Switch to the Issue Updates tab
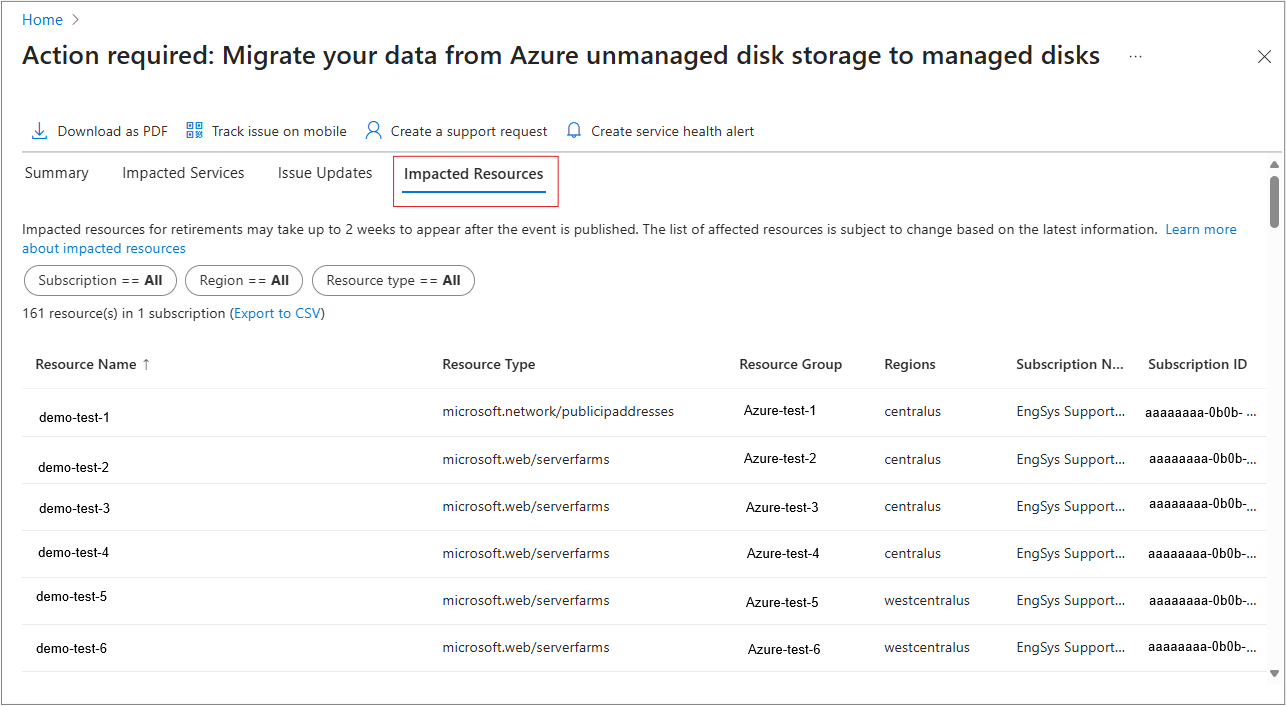This screenshot has height=706, width=1286. coord(324,172)
